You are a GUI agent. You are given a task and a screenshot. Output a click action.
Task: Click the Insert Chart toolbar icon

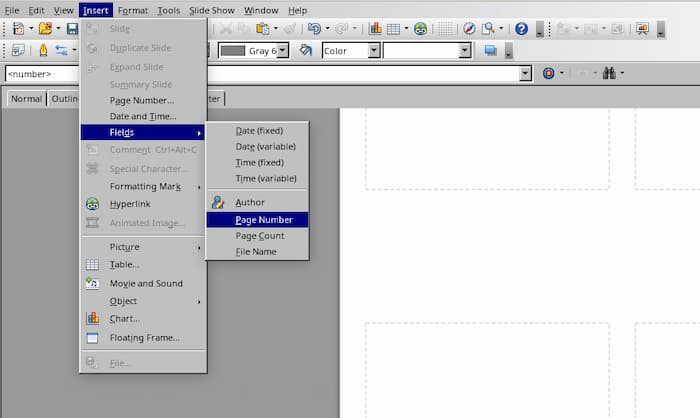[x=375, y=29]
